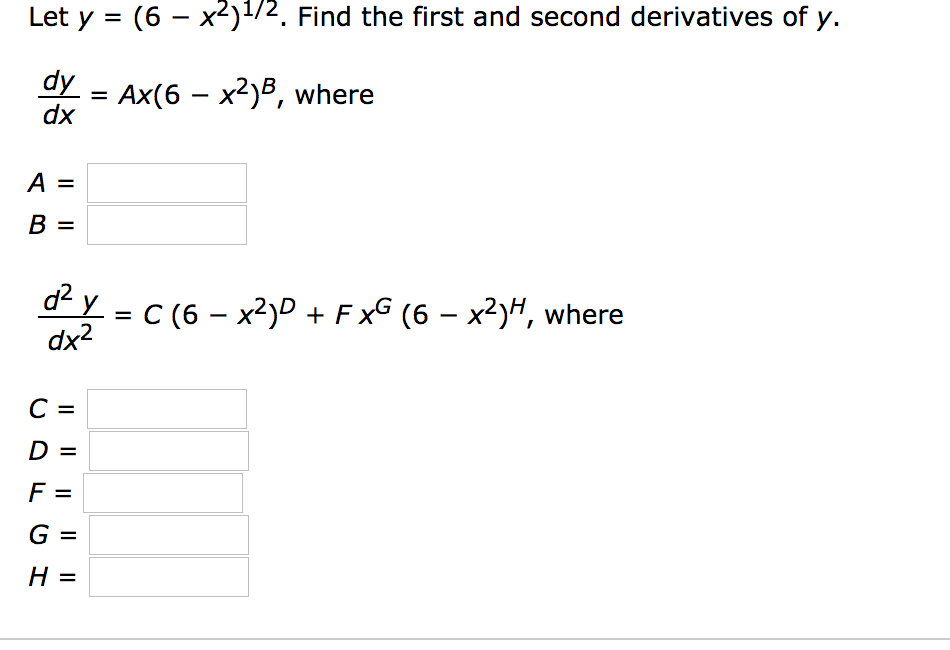Click the horizontal divider at page bottom
Image resolution: width=950 pixels, height=650 pixels.
[475, 636]
